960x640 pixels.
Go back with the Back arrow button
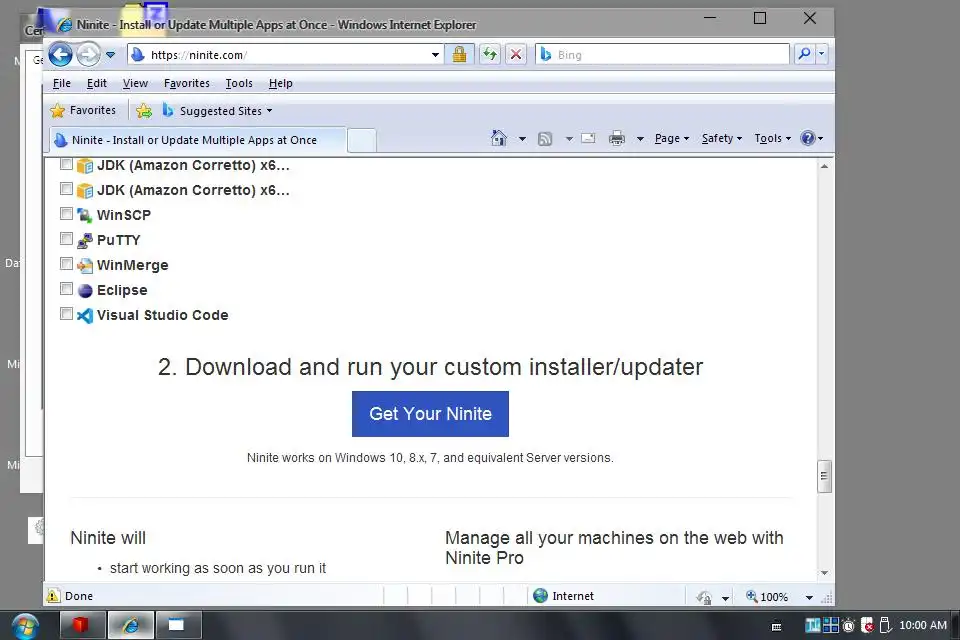pyautogui.click(x=60, y=55)
